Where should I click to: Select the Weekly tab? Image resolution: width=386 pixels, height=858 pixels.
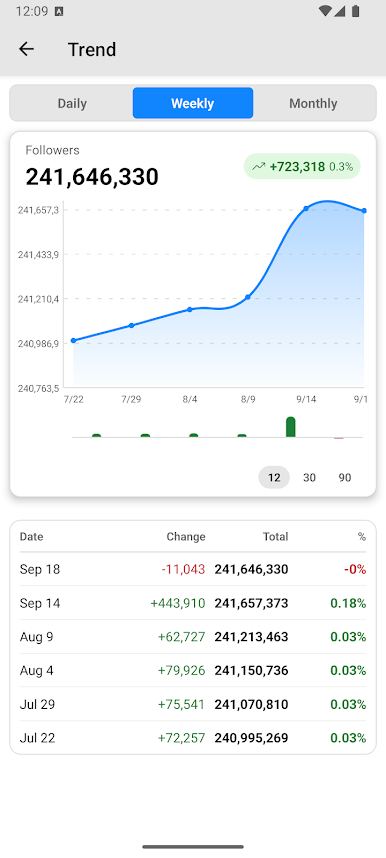[193, 103]
